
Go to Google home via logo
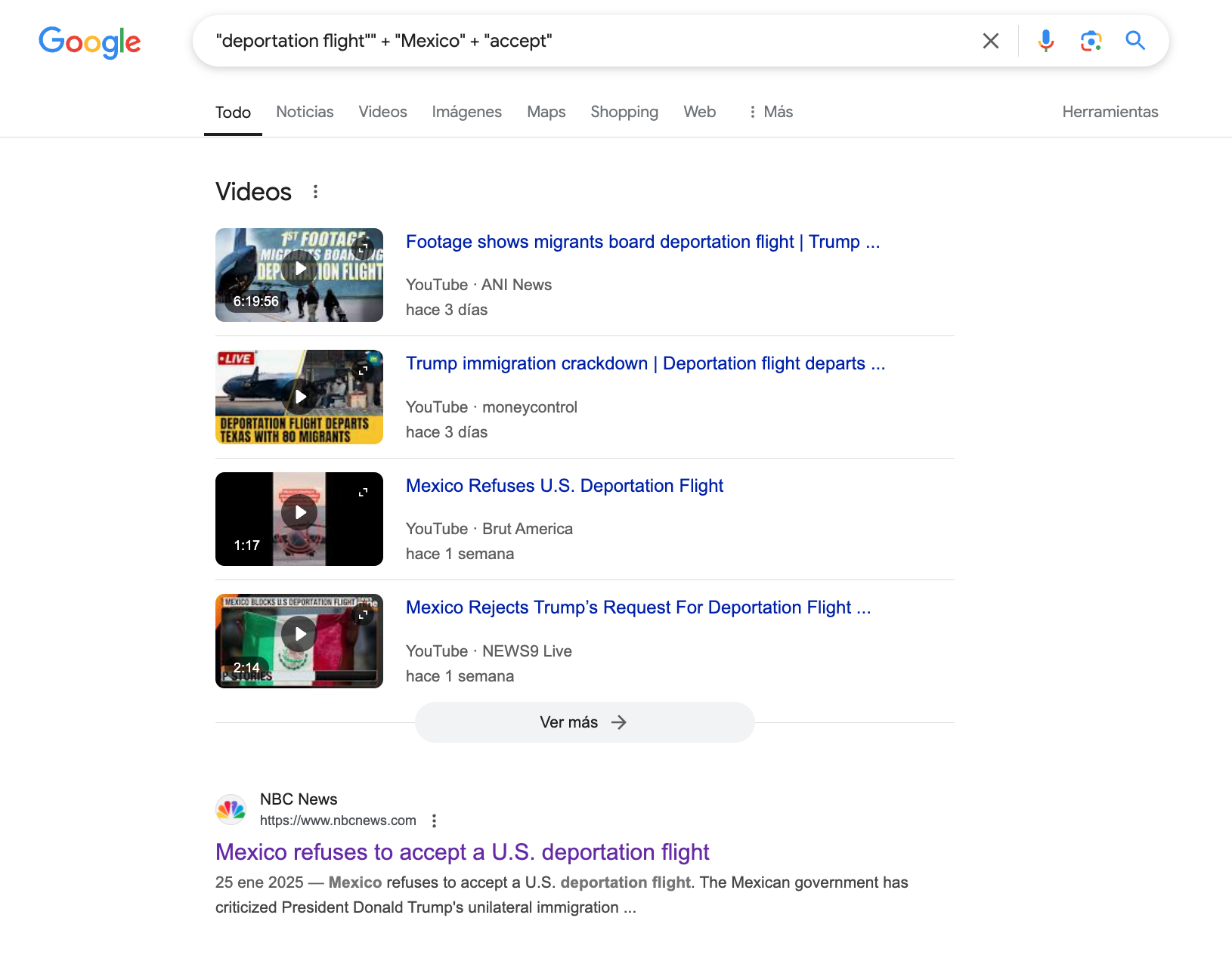pyautogui.click(x=90, y=42)
